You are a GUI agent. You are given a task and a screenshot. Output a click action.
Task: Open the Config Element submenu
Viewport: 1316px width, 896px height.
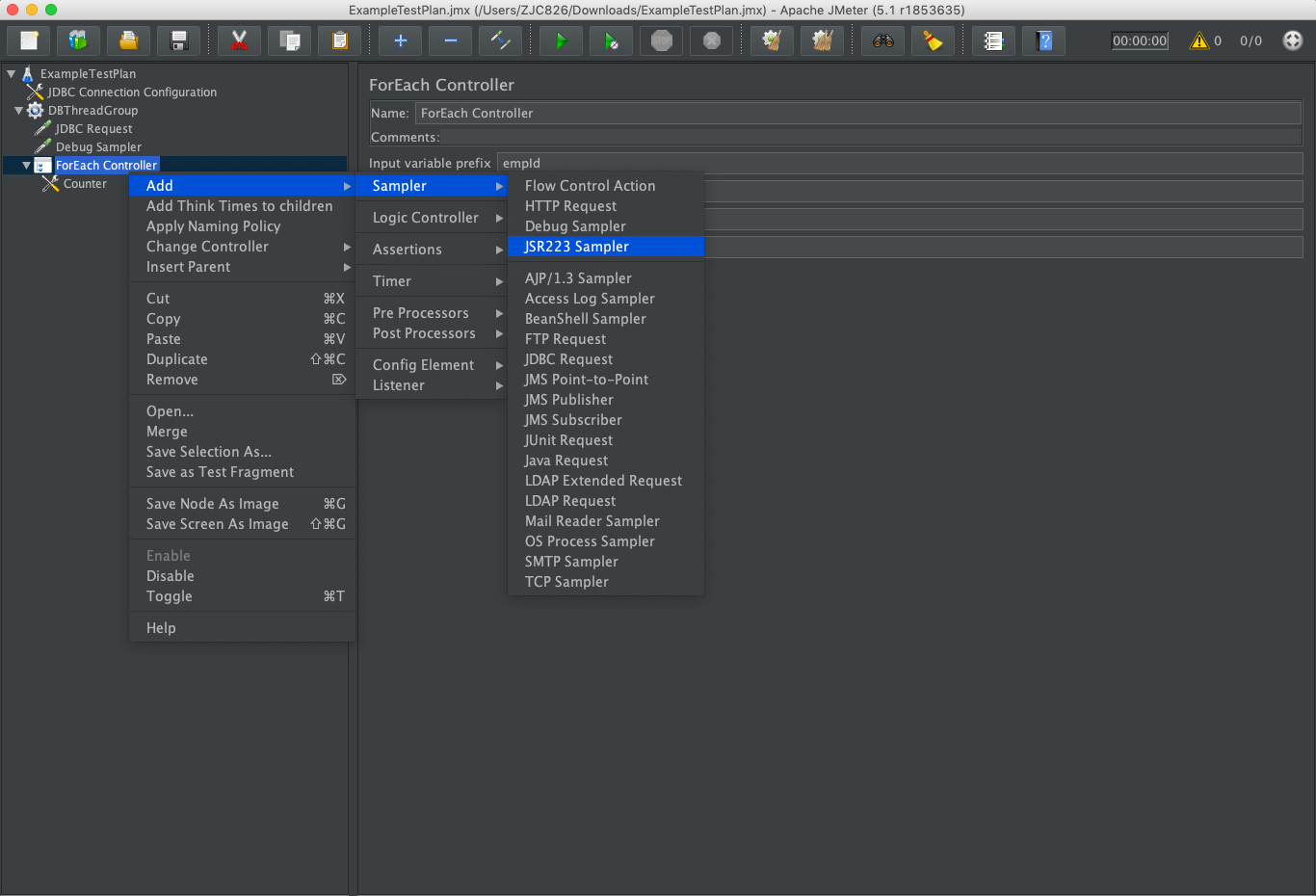coord(432,365)
